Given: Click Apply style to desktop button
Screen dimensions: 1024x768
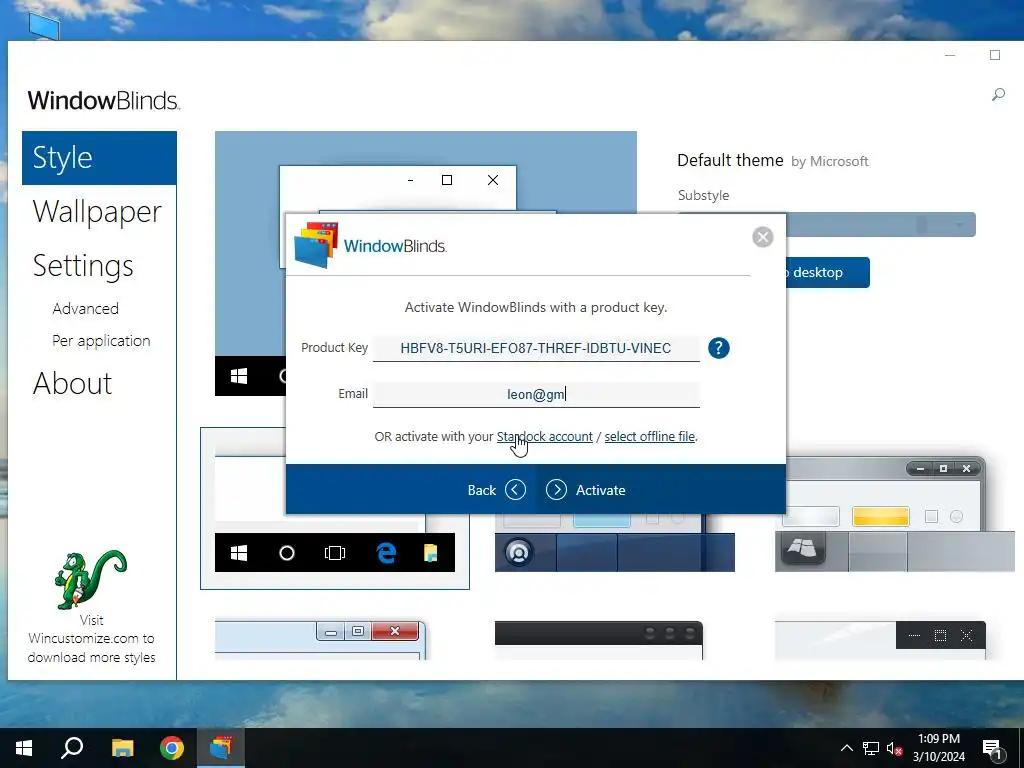Looking at the screenshot, I should click(827, 272).
